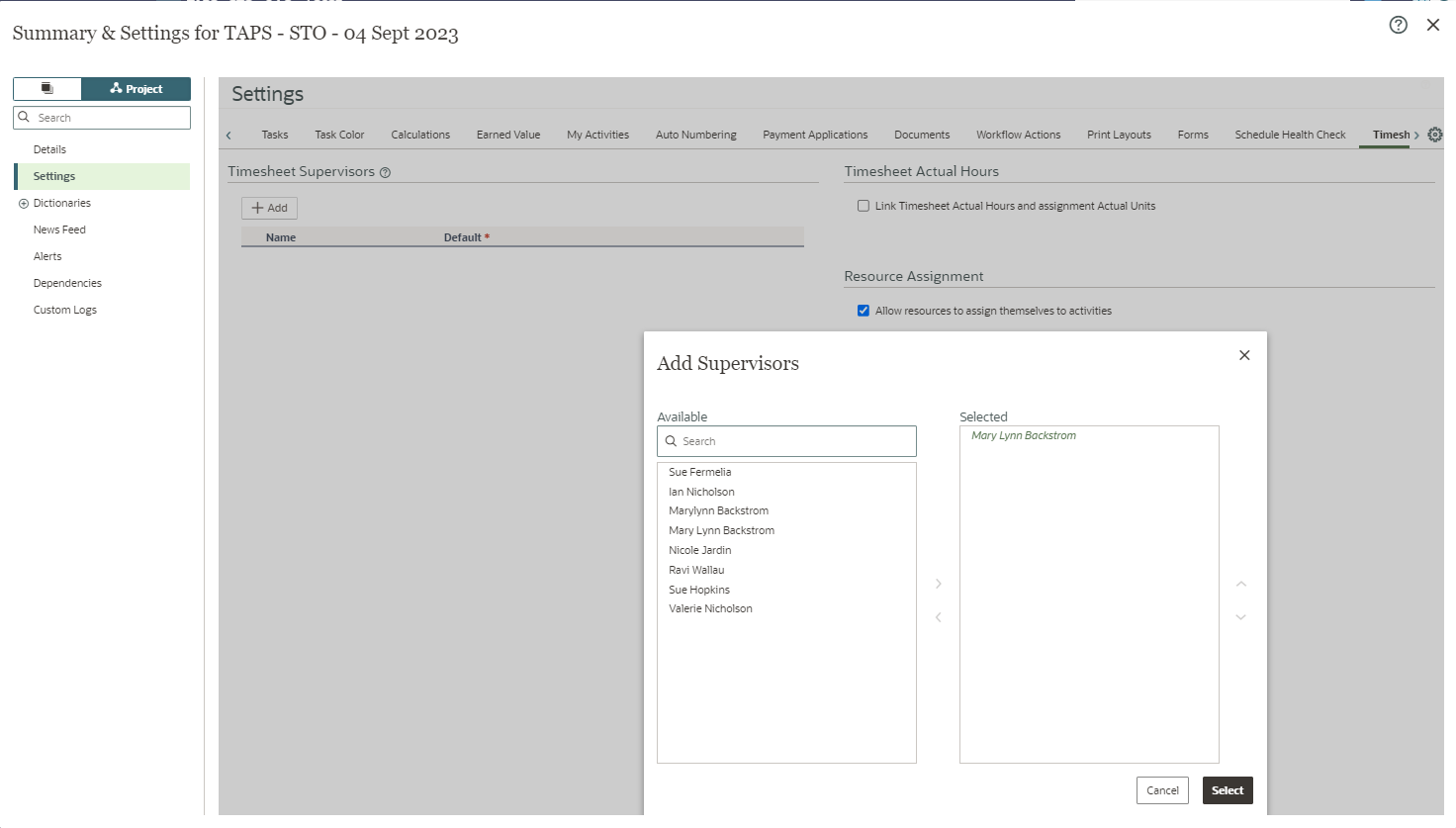Click the Select button
The image size is (1456, 828).
1227,790
